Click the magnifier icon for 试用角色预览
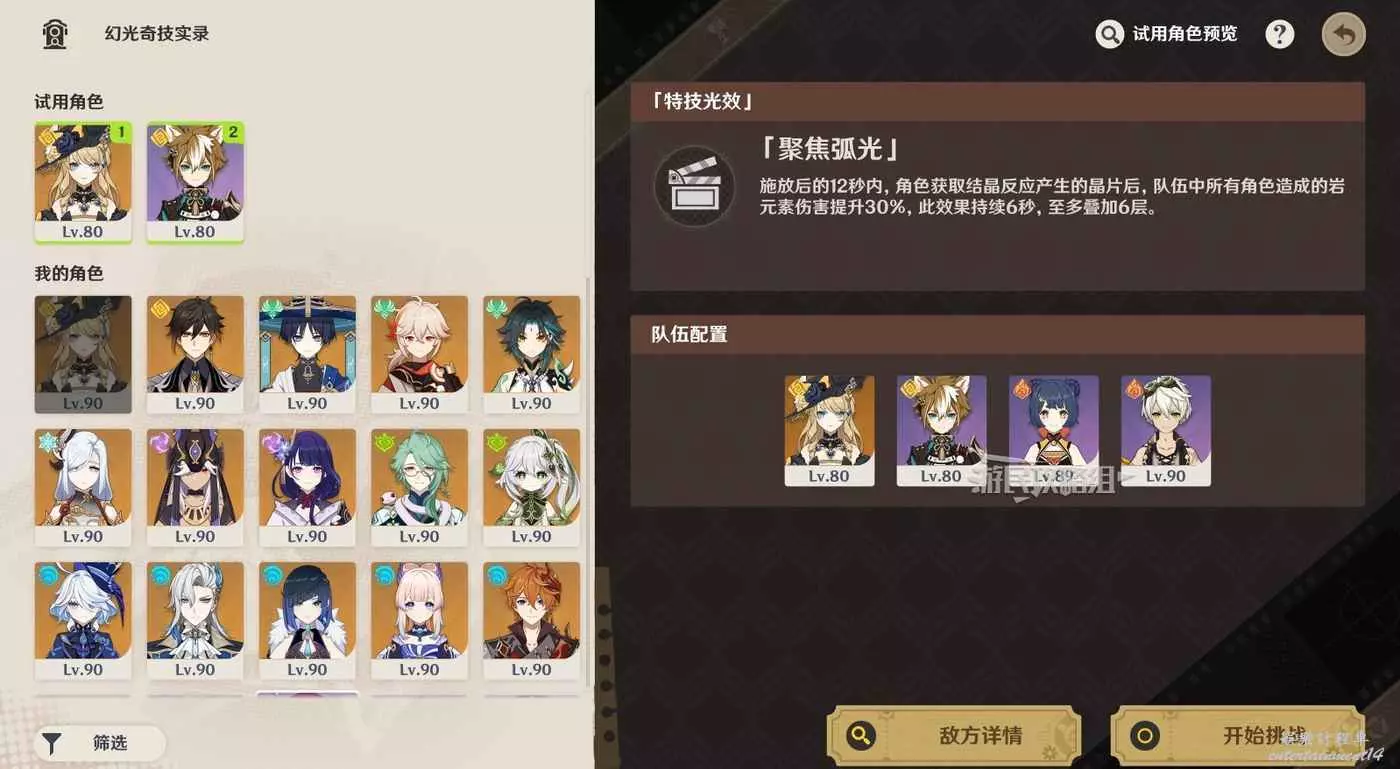This screenshot has width=1400, height=769. tap(1110, 35)
